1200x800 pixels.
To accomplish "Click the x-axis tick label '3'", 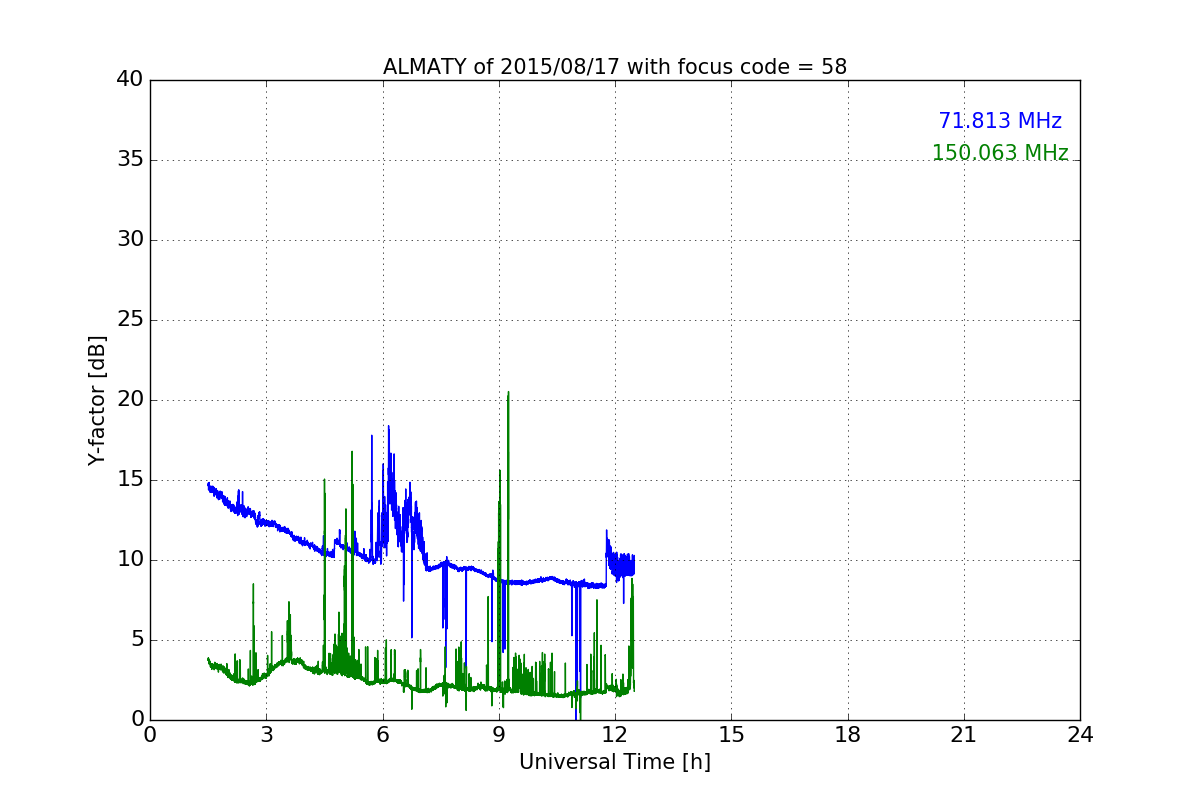I will click(266, 735).
